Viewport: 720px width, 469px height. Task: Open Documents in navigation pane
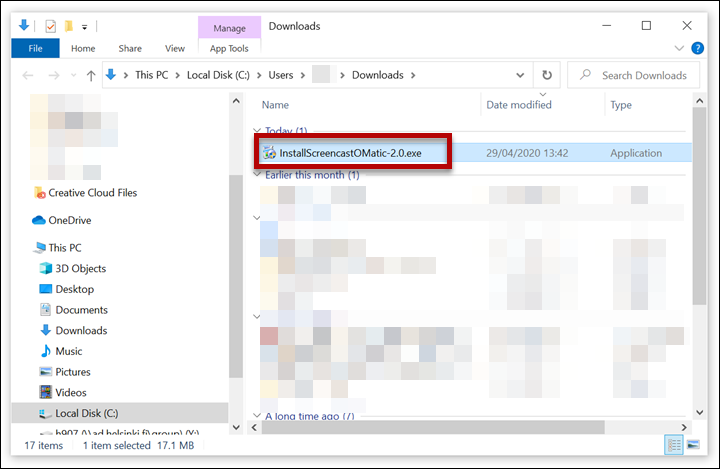point(81,310)
